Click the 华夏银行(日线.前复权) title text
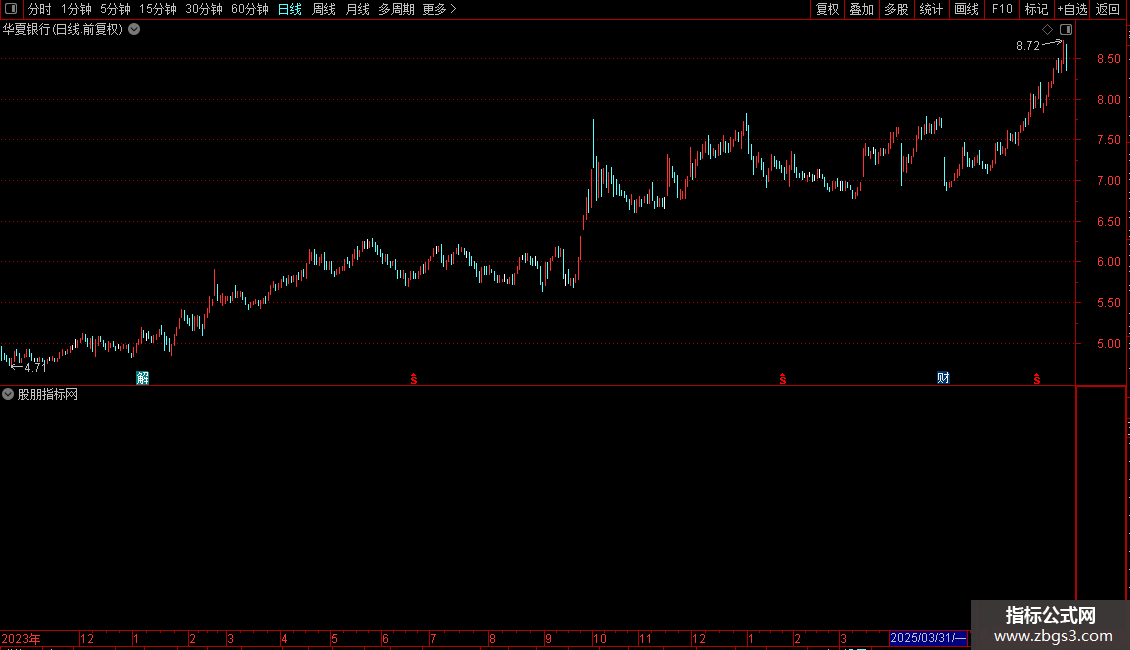This screenshot has width=1130, height=650. (63, 30)
